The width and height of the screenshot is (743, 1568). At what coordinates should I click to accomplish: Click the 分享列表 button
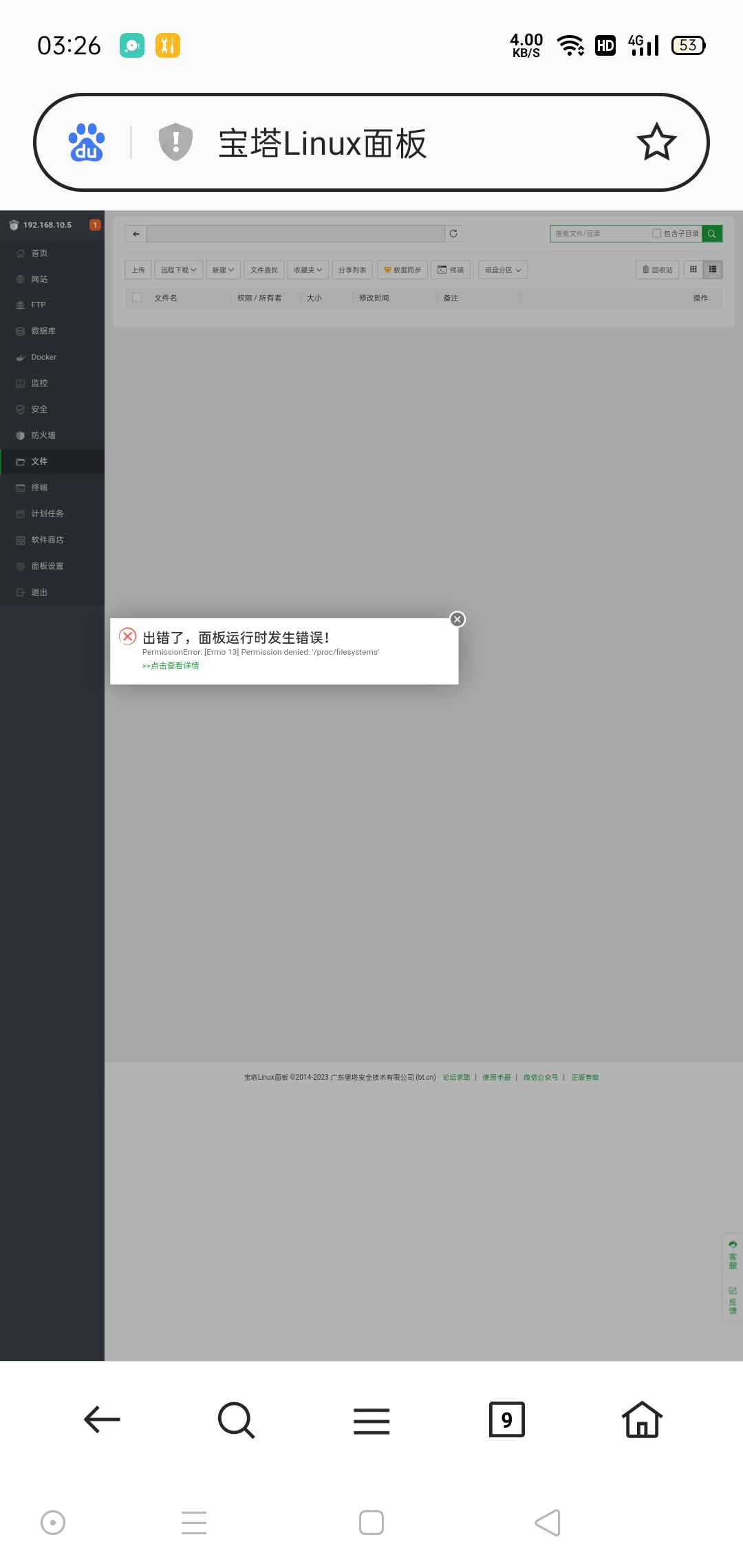[x=352, y=270]
